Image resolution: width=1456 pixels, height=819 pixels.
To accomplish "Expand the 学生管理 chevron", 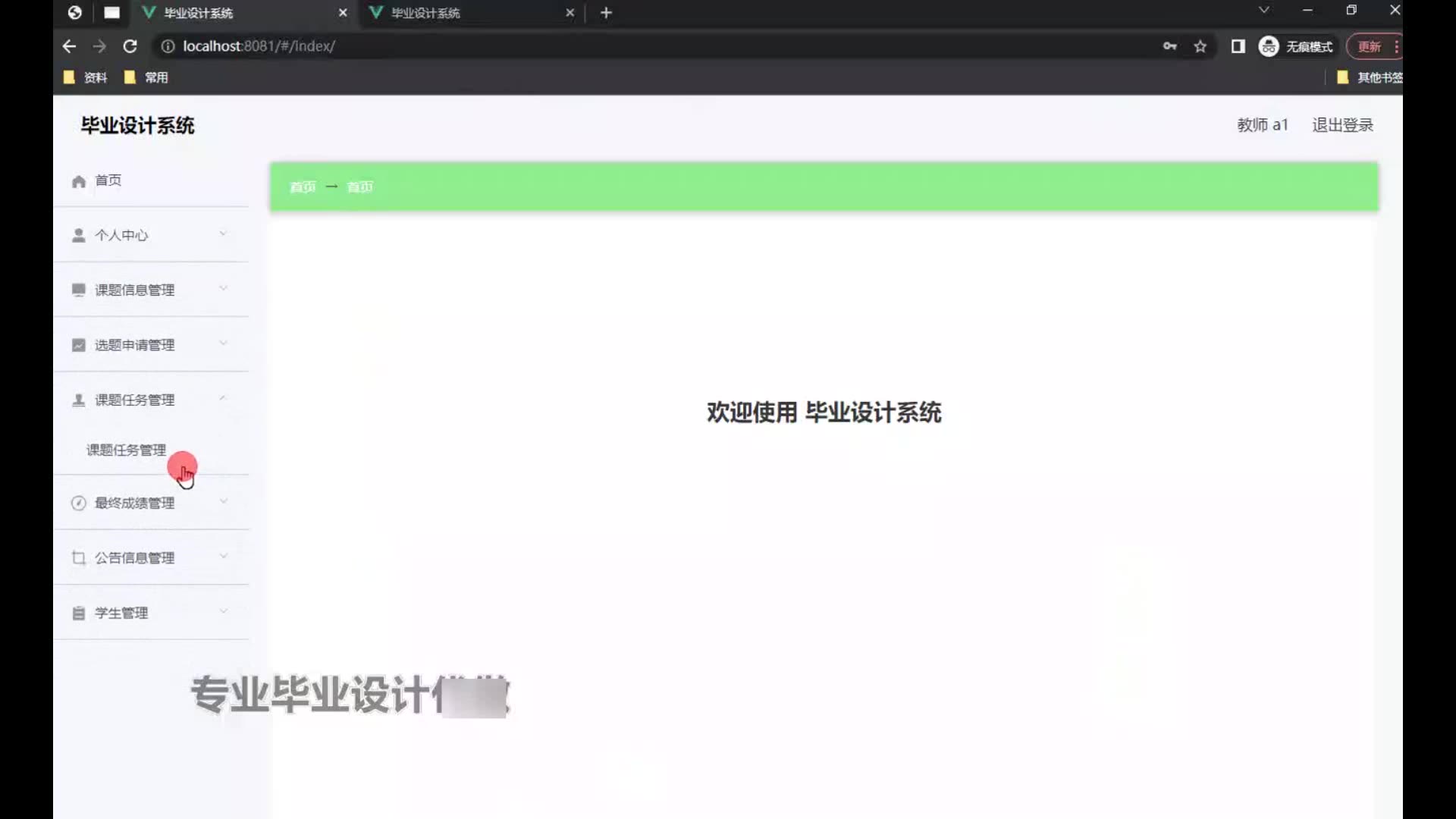I will pyautogui.click(x=223, y=611).
